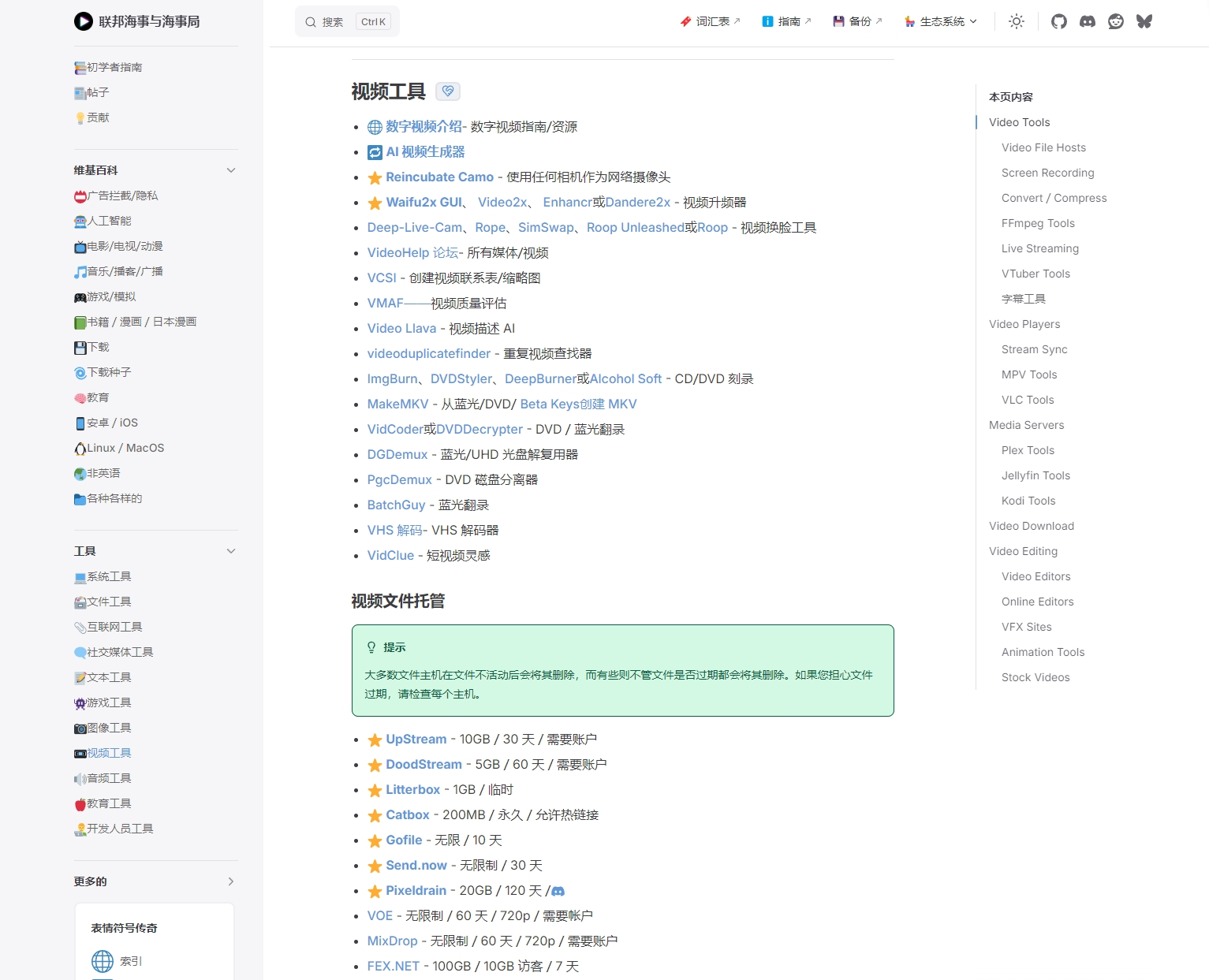The height and width of the screenshot is (980, 1209).
Task: Jump to Video Players in outline
Action: tap(1024, 324)
